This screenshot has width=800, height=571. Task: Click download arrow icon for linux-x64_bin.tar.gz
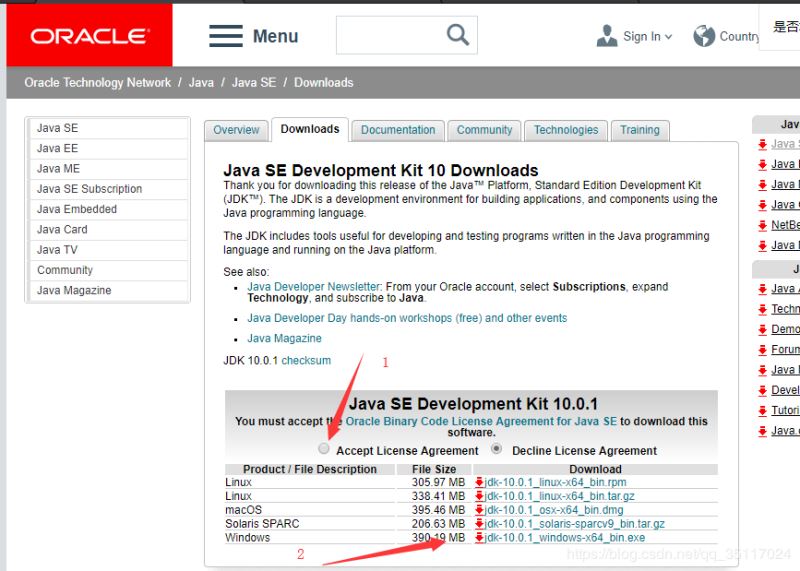pos(479,496)
